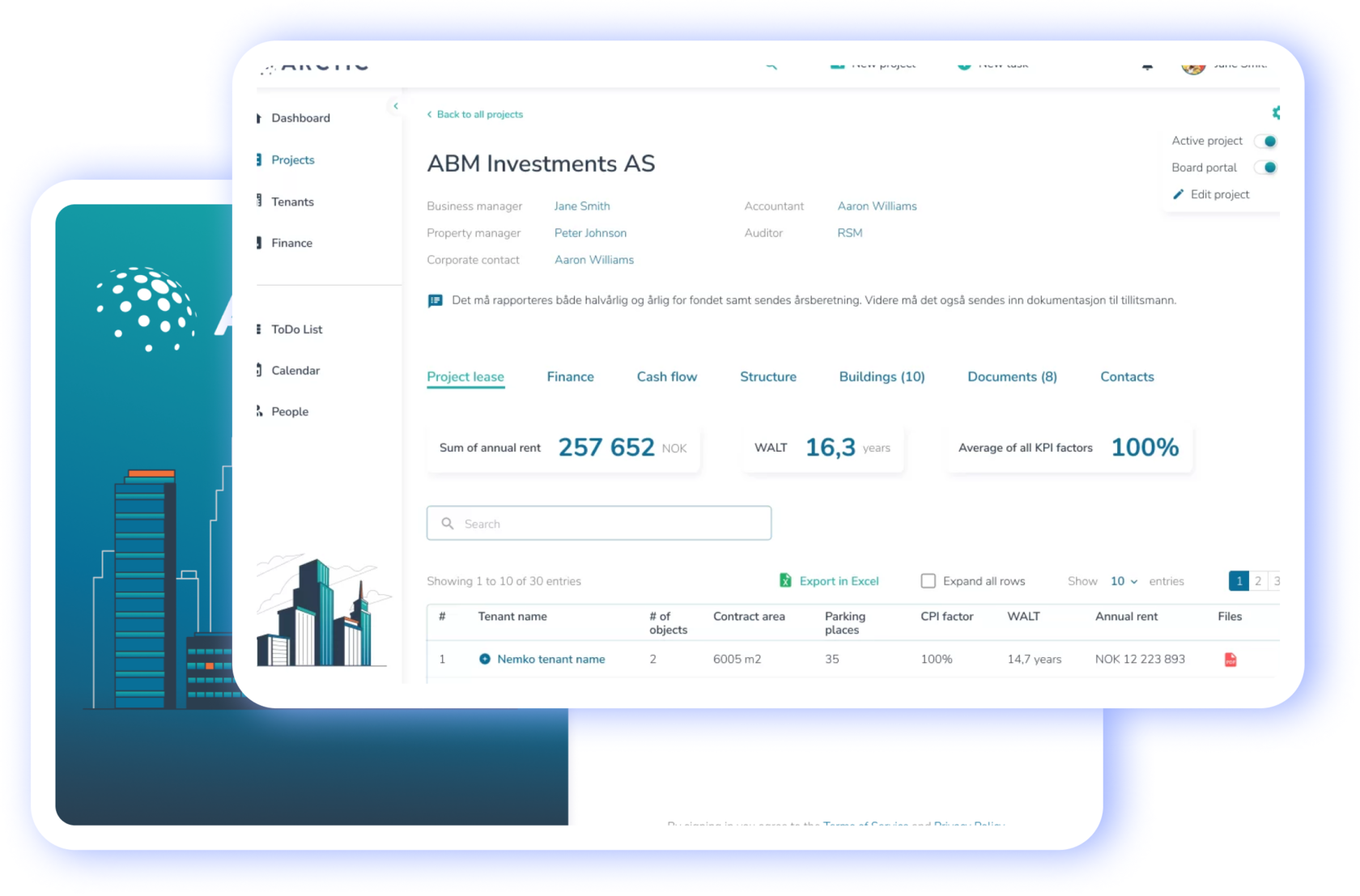Click the auditor RSM link
Image resolution: width=1360 pixels, height=896 pixels.
(x=849, y=233)
